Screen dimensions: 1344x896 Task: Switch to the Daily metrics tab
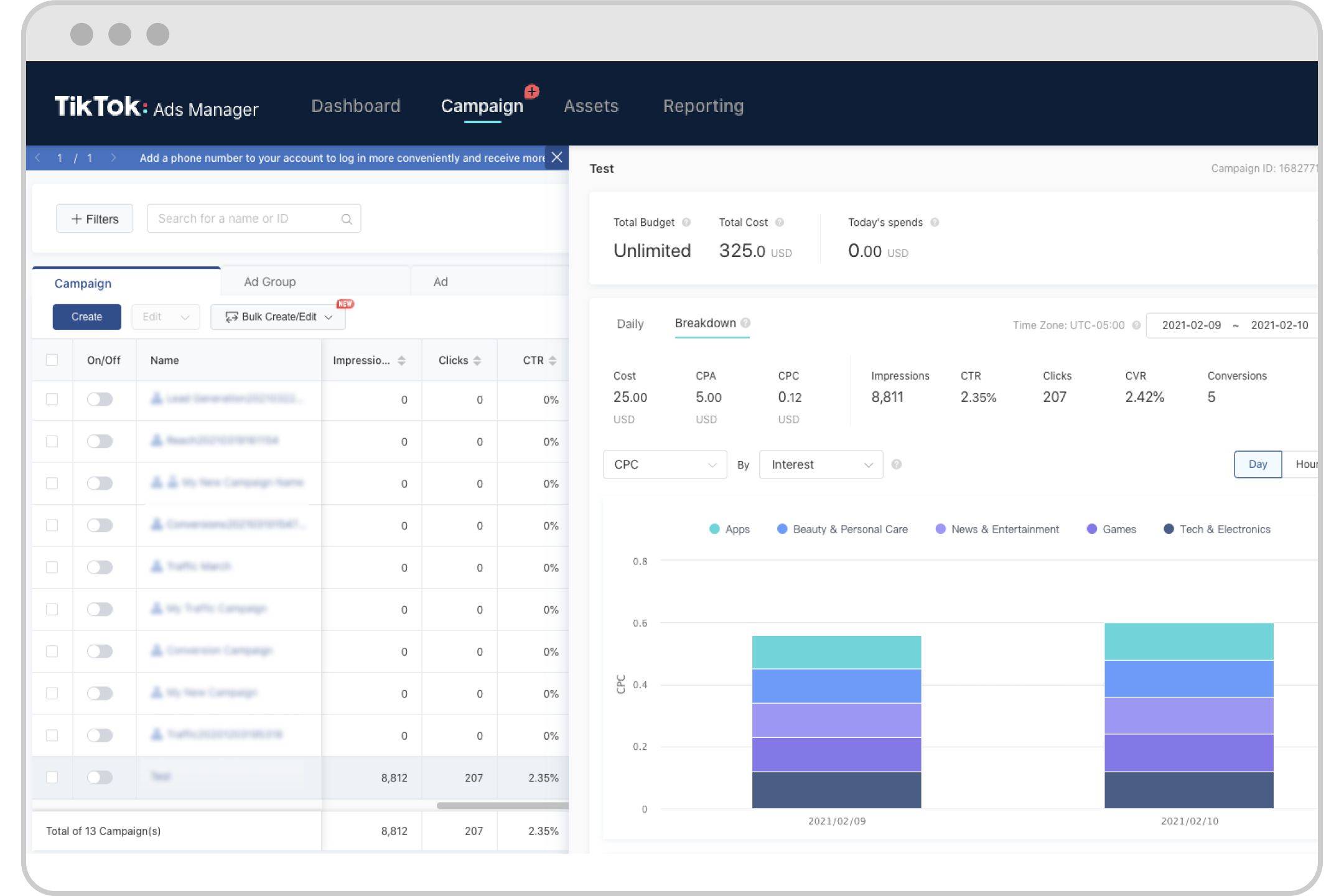pos(630,322)
